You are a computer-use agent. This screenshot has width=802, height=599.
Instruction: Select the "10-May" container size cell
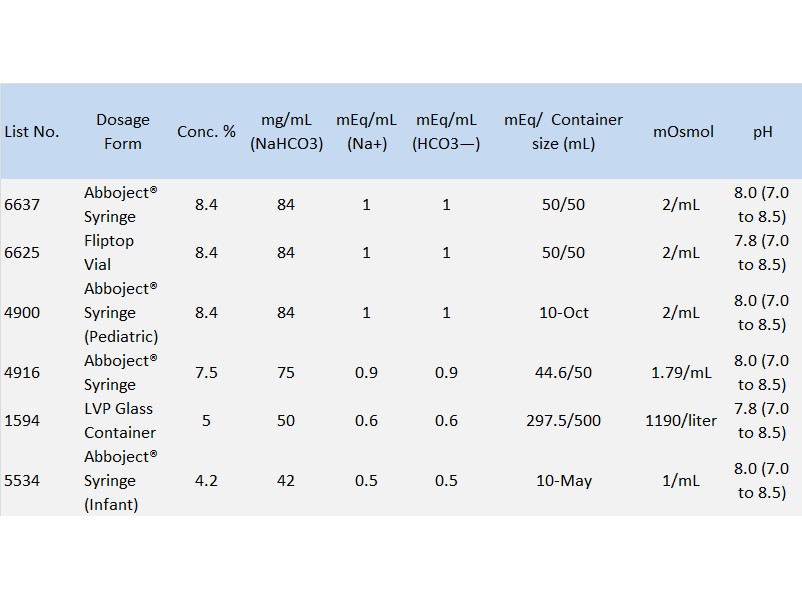563,480
